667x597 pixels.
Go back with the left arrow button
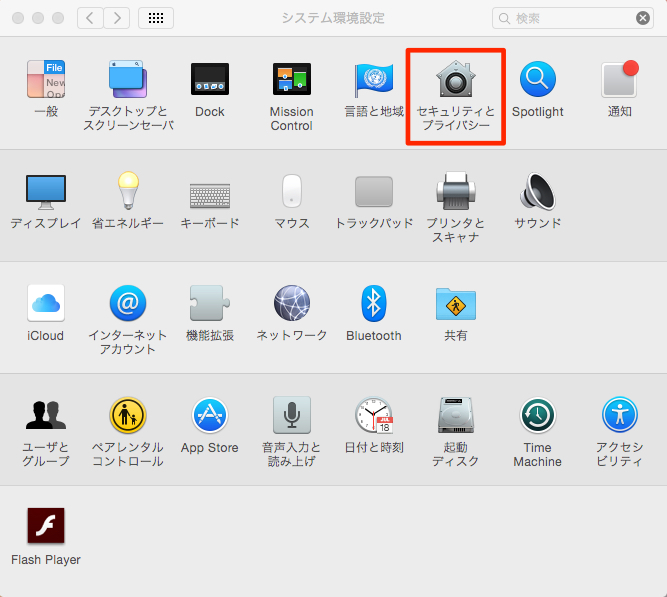pyautogui.click(x=90, y=18)
